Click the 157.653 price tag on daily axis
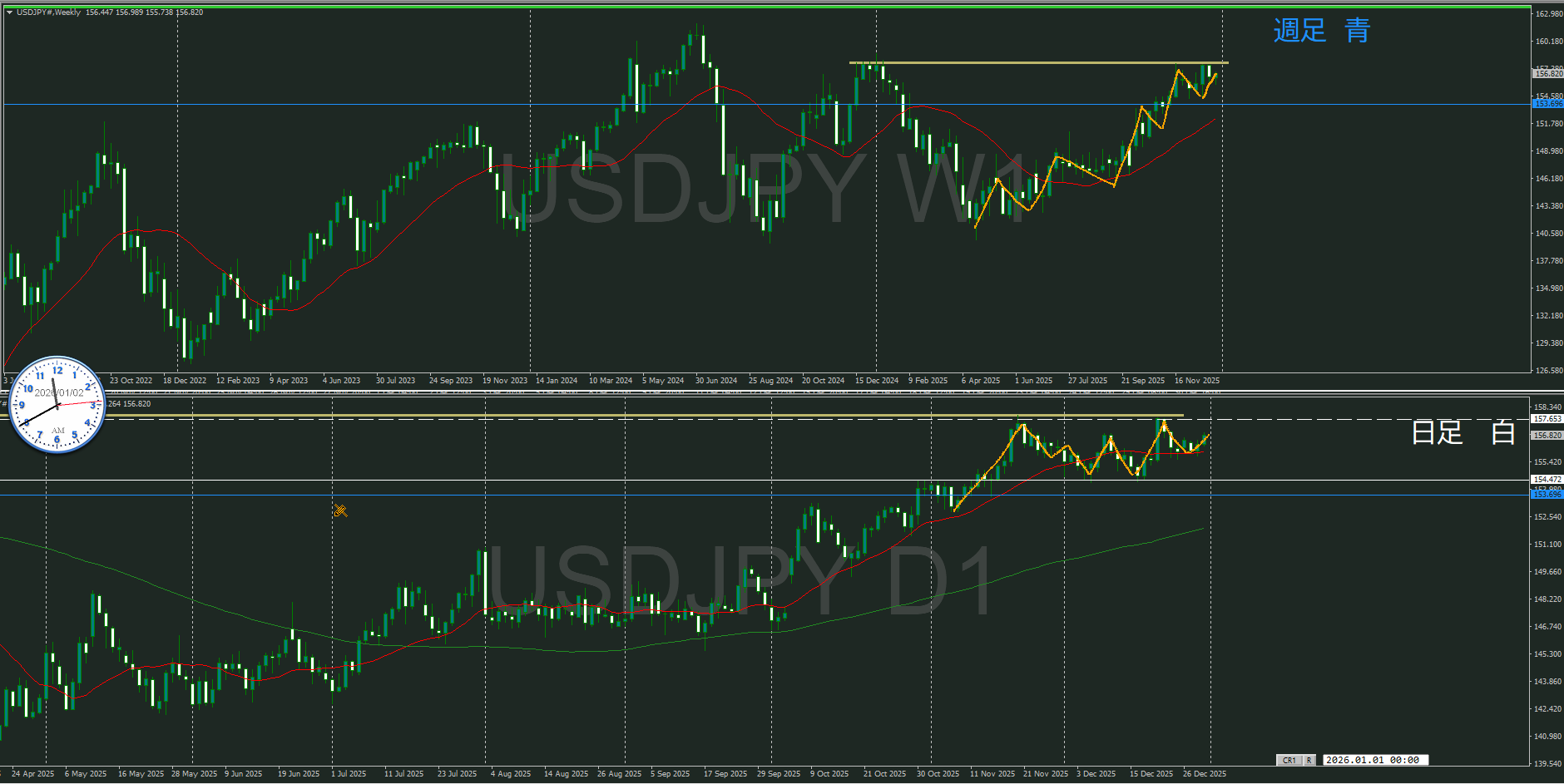Screen dimensions: 1564x784 [x=1547, y=419]
